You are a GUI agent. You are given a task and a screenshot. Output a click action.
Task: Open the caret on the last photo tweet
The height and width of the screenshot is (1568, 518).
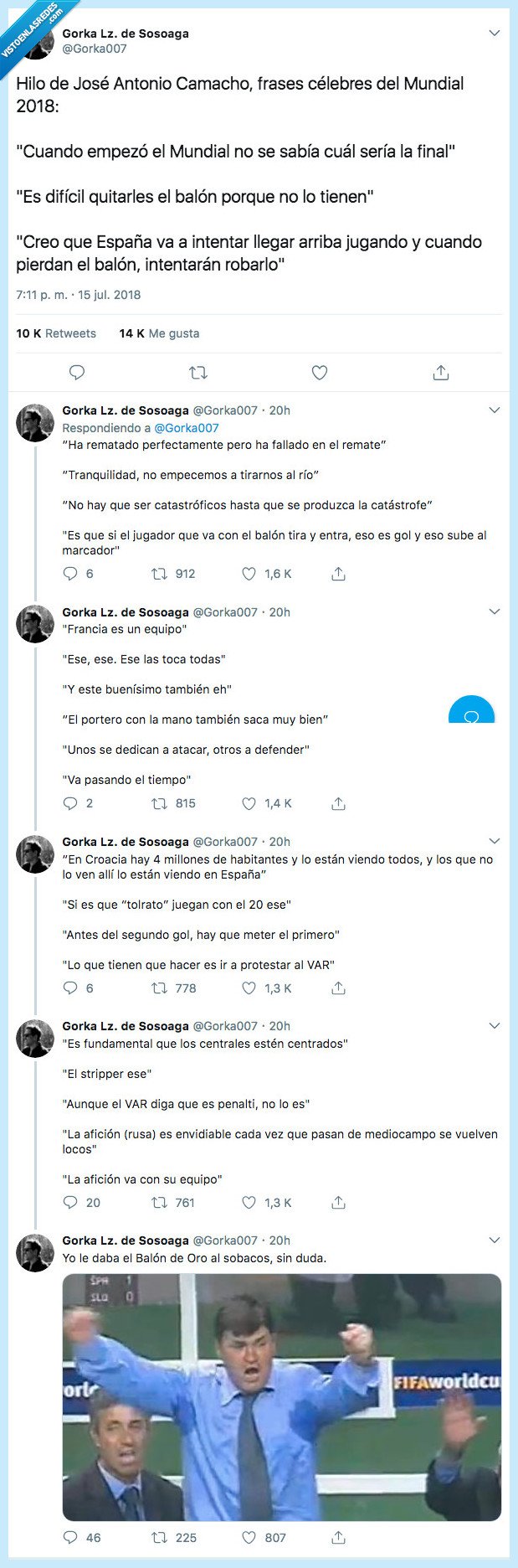click(495, 1240)
